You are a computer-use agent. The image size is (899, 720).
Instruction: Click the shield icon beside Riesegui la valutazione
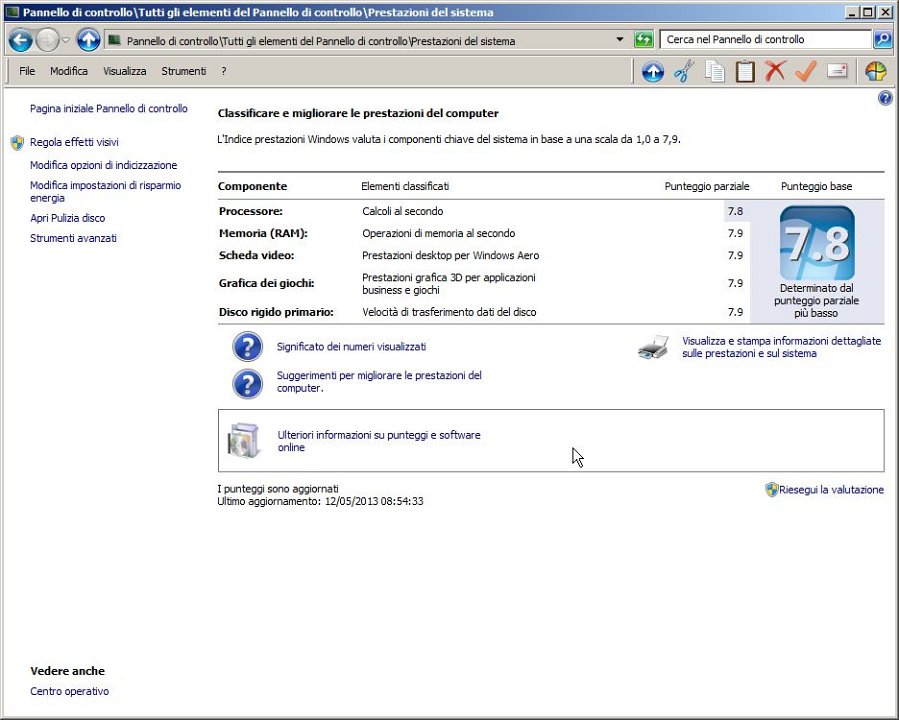(x=771, y=490)
